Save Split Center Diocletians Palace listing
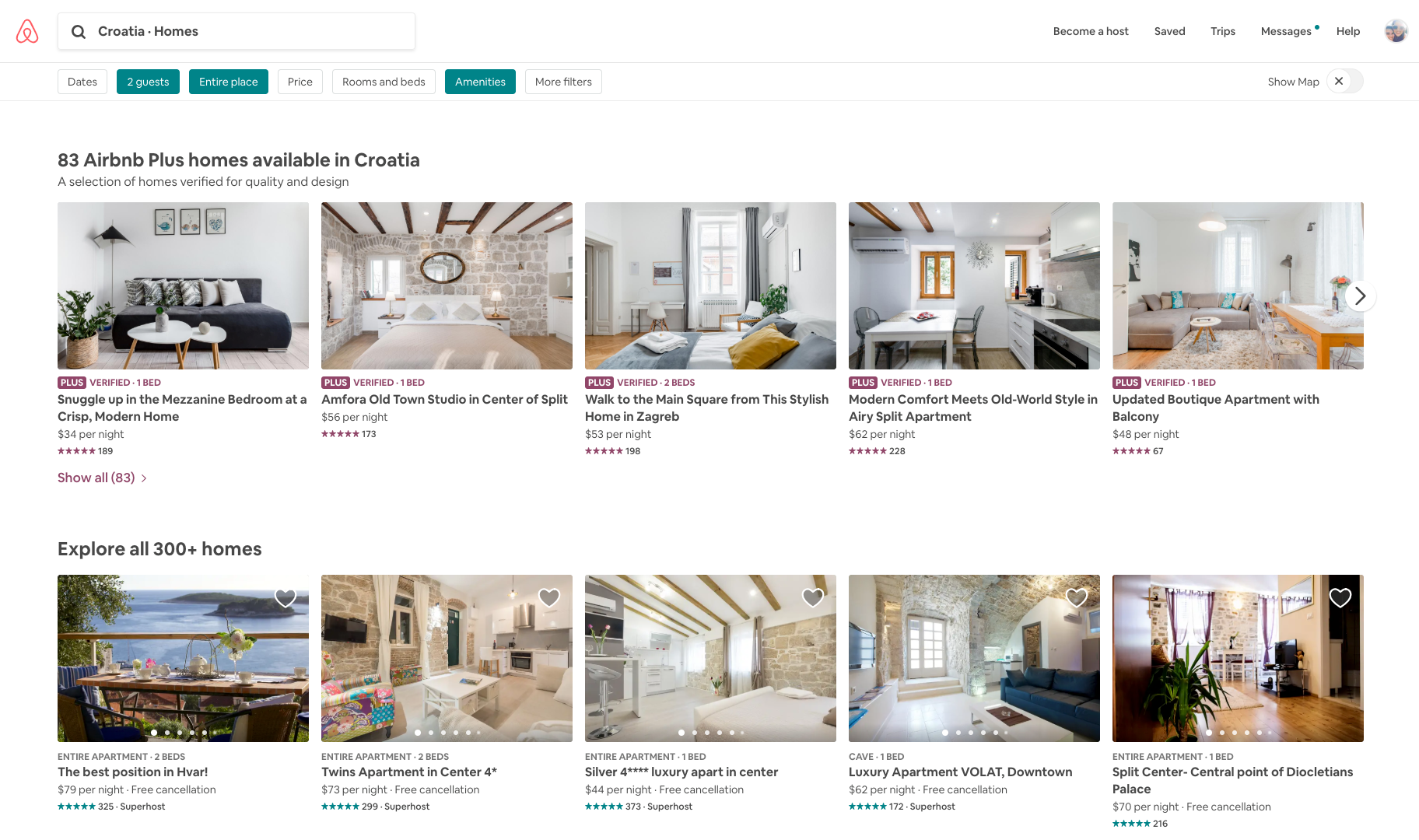The image size is (1419, 840). (1340, 597)
